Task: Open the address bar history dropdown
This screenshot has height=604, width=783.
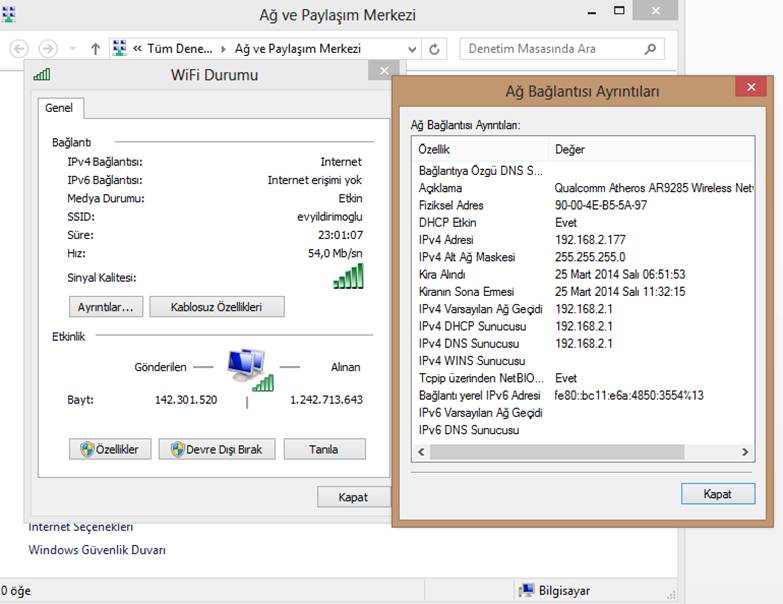Action: pyautogui.click(x=413, y=48)
